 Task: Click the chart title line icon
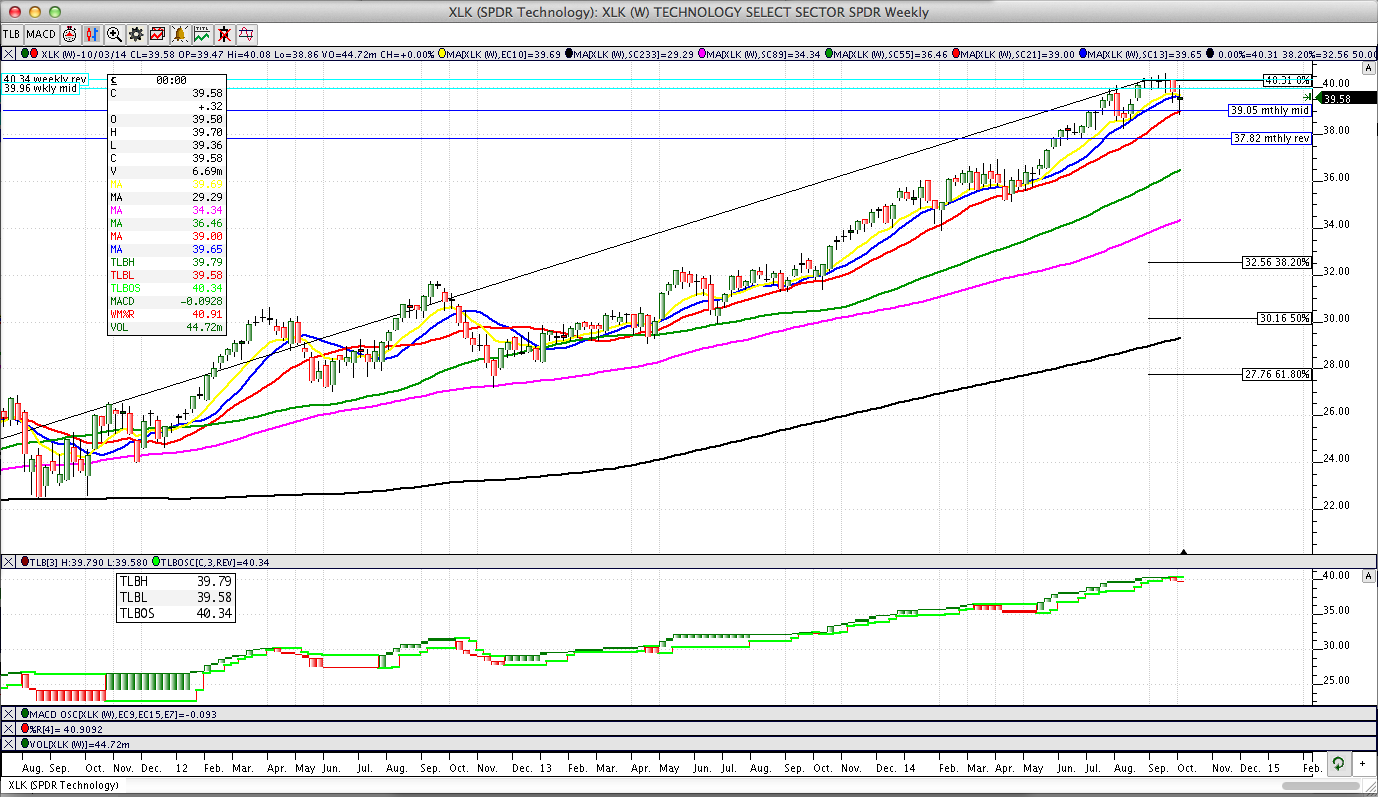202,34
